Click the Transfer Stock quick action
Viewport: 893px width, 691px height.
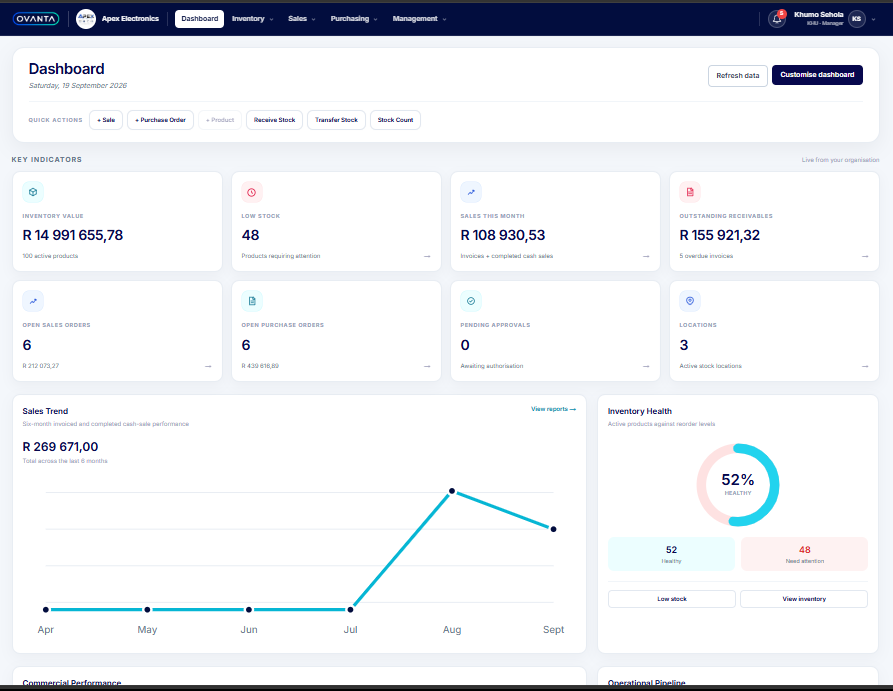click(x=337, y=120)
